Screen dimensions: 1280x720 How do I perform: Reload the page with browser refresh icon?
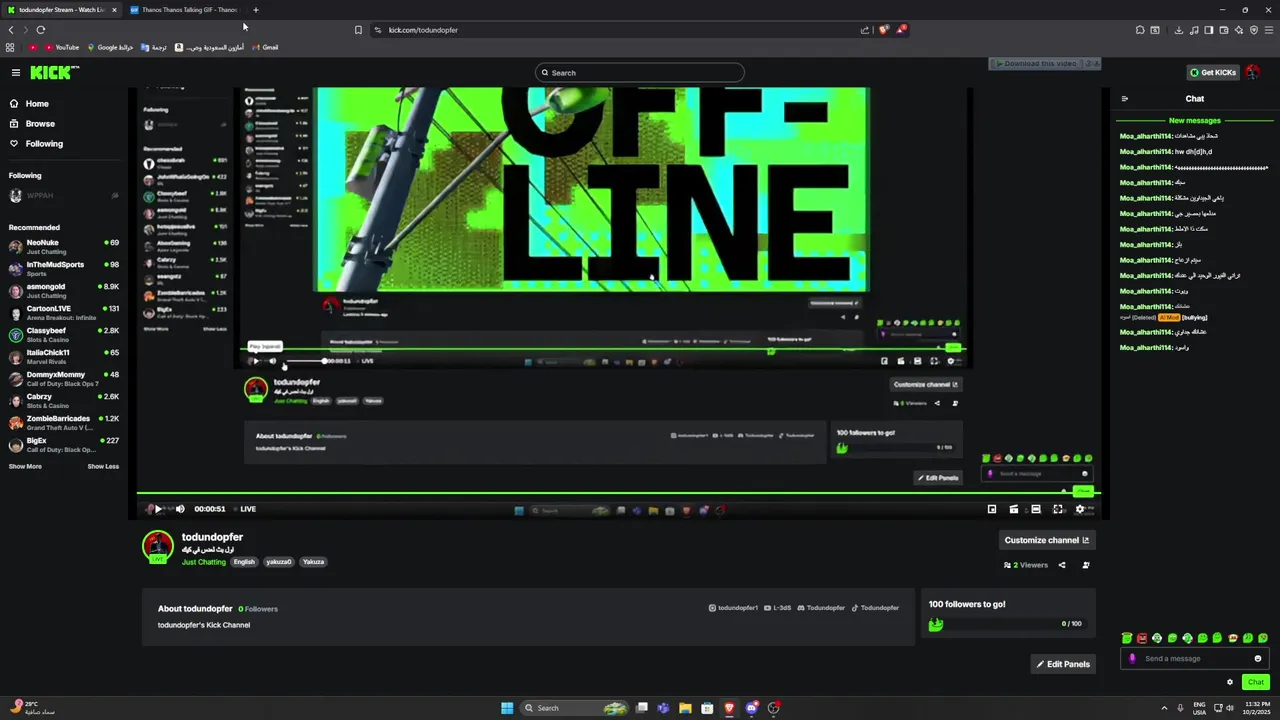(x=41, y=30)
